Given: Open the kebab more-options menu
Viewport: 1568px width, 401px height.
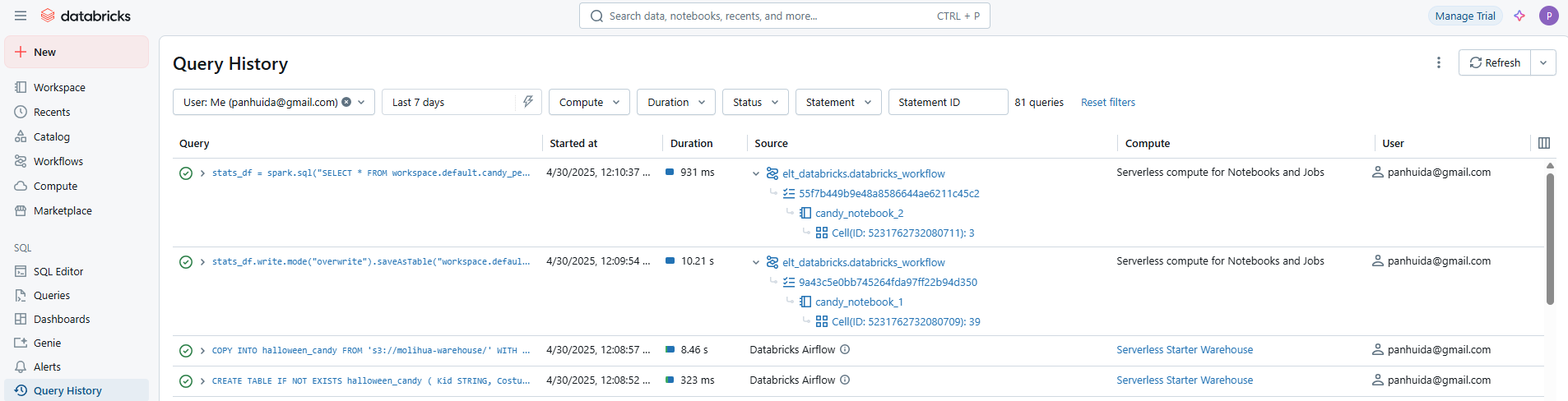Looking at the screenshot, I should pyautogui.click(x=1439, y=62).
